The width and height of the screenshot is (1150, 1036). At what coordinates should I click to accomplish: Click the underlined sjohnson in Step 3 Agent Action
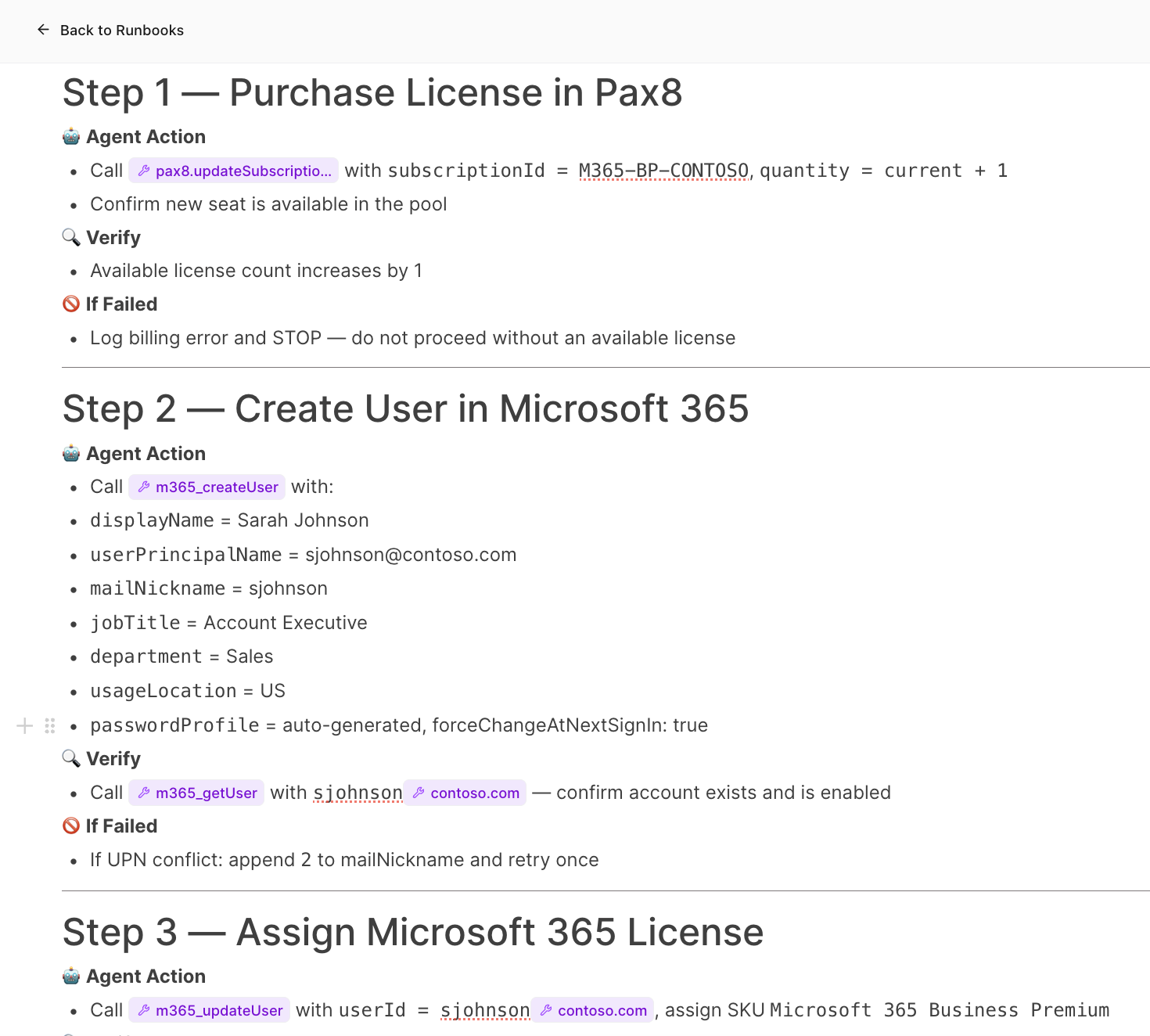point(485,1010)
